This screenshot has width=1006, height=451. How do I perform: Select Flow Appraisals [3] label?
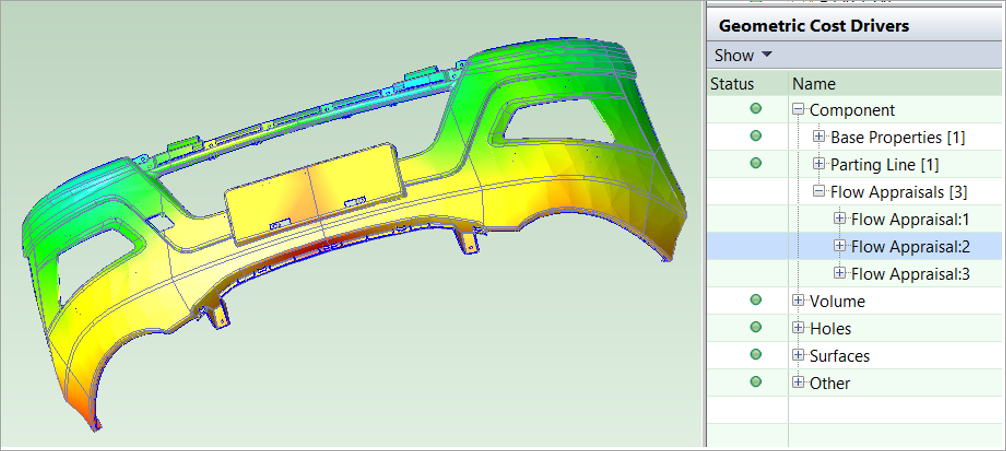pyautogui.click(x=899, y=192)
